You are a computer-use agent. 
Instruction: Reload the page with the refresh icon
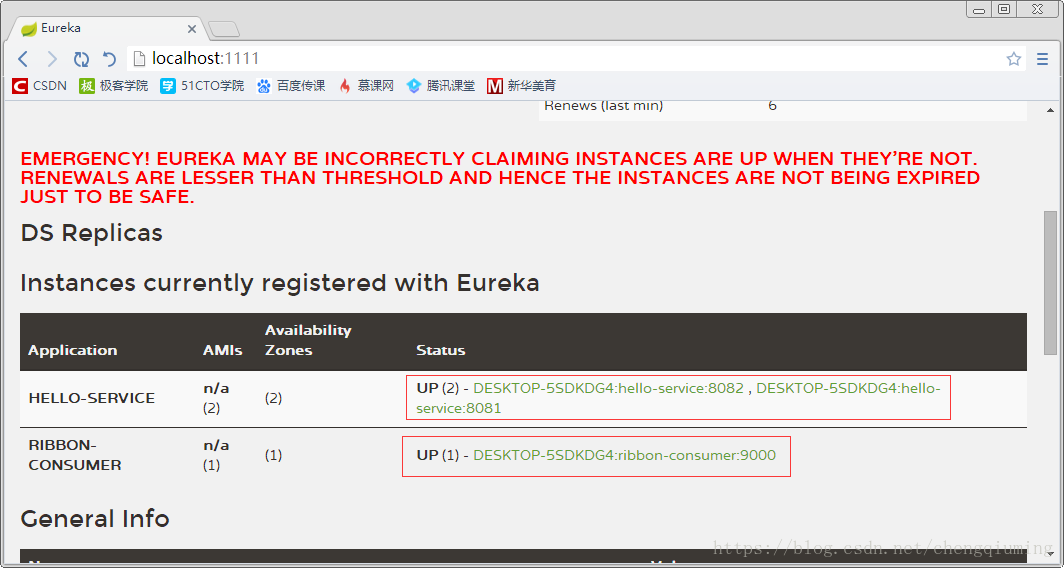[81, 59]
